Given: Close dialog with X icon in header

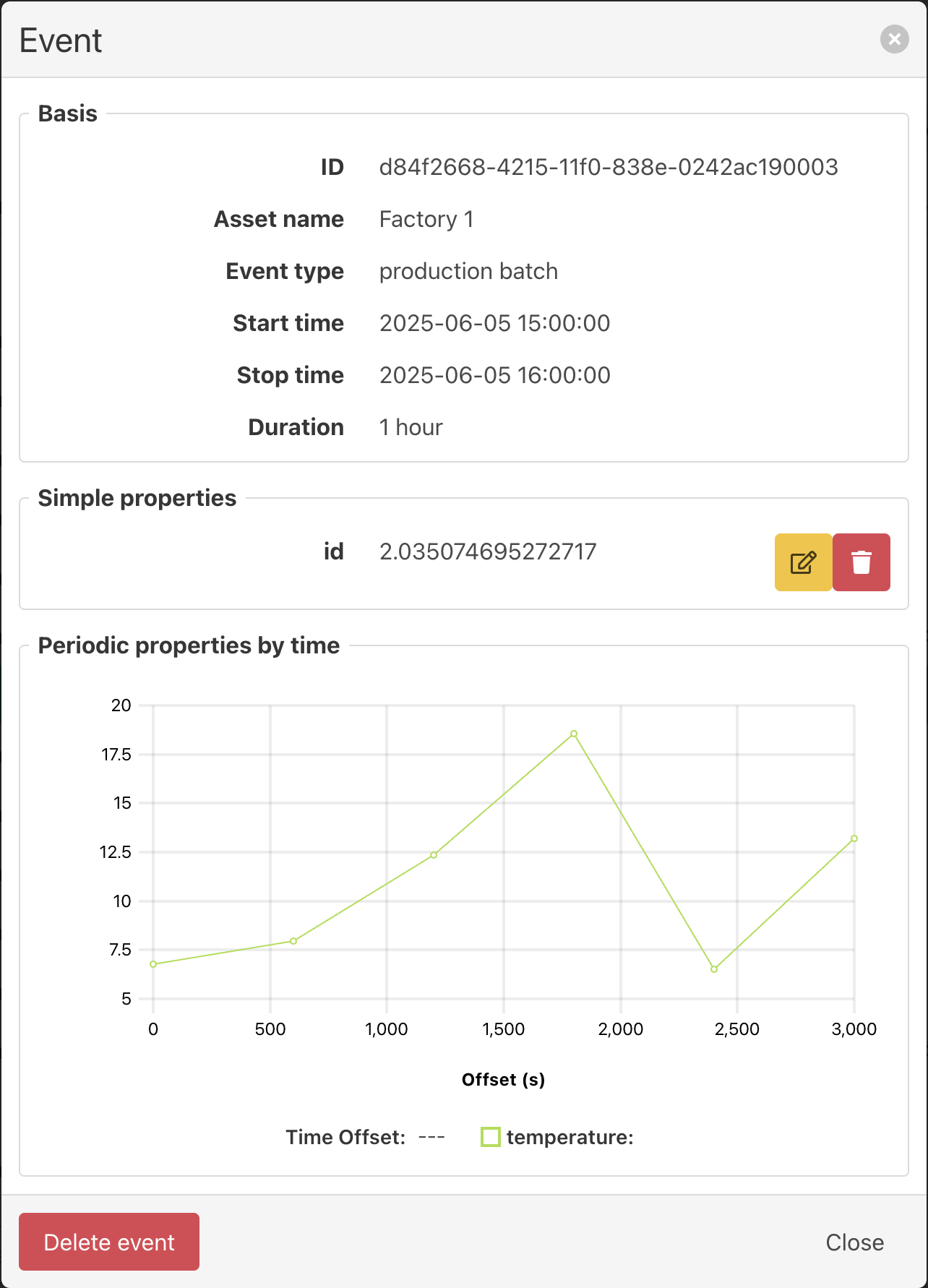Looking at the screenshot, I should click(x=894, y=39).
